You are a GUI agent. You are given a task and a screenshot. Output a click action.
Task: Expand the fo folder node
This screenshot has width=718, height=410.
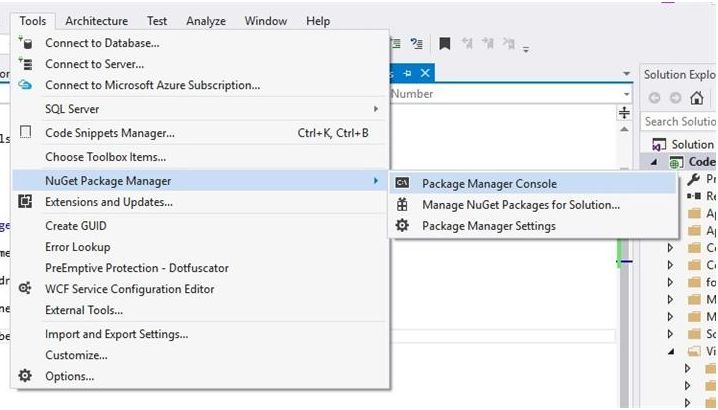[670, 282]
